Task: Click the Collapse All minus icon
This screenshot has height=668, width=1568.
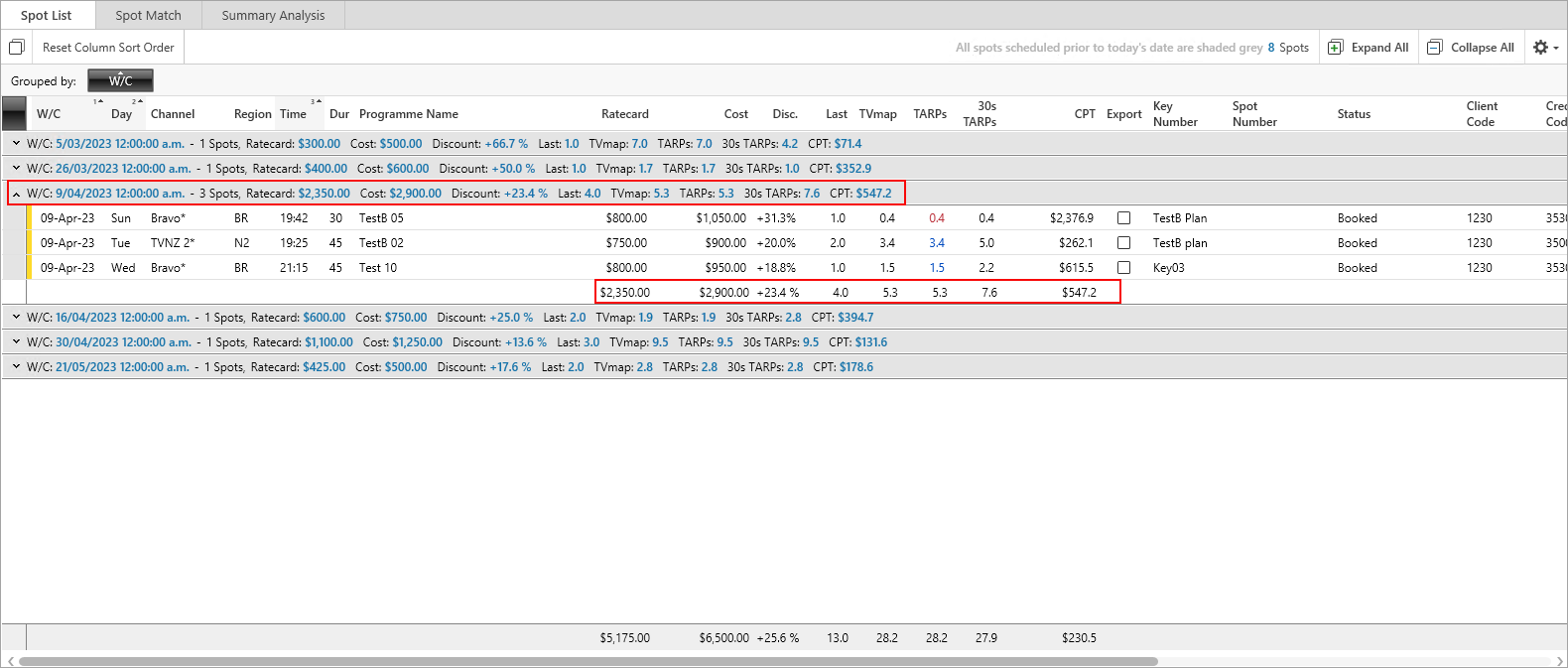Action: (1435, 48)
